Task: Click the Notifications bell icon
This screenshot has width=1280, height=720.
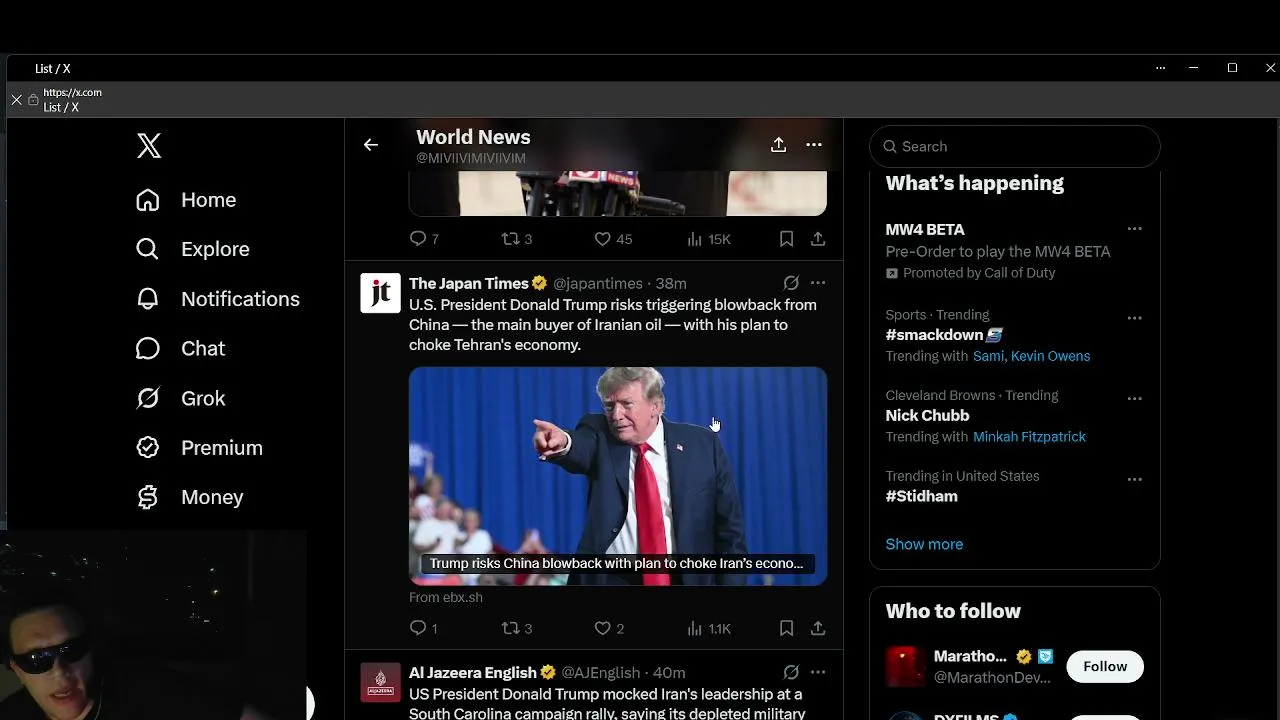Action: (x=148, y=299)
